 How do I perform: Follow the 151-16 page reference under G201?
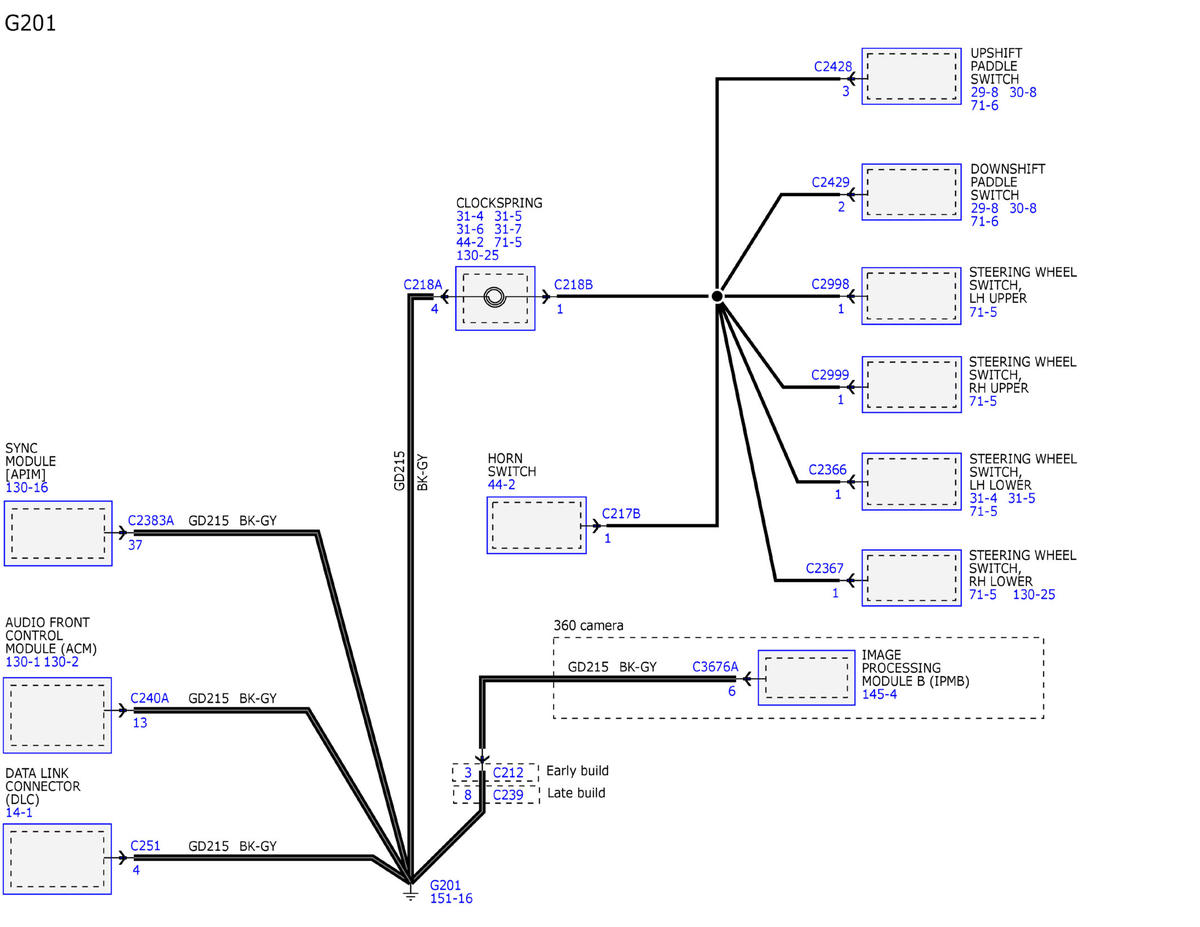[451, 899]
